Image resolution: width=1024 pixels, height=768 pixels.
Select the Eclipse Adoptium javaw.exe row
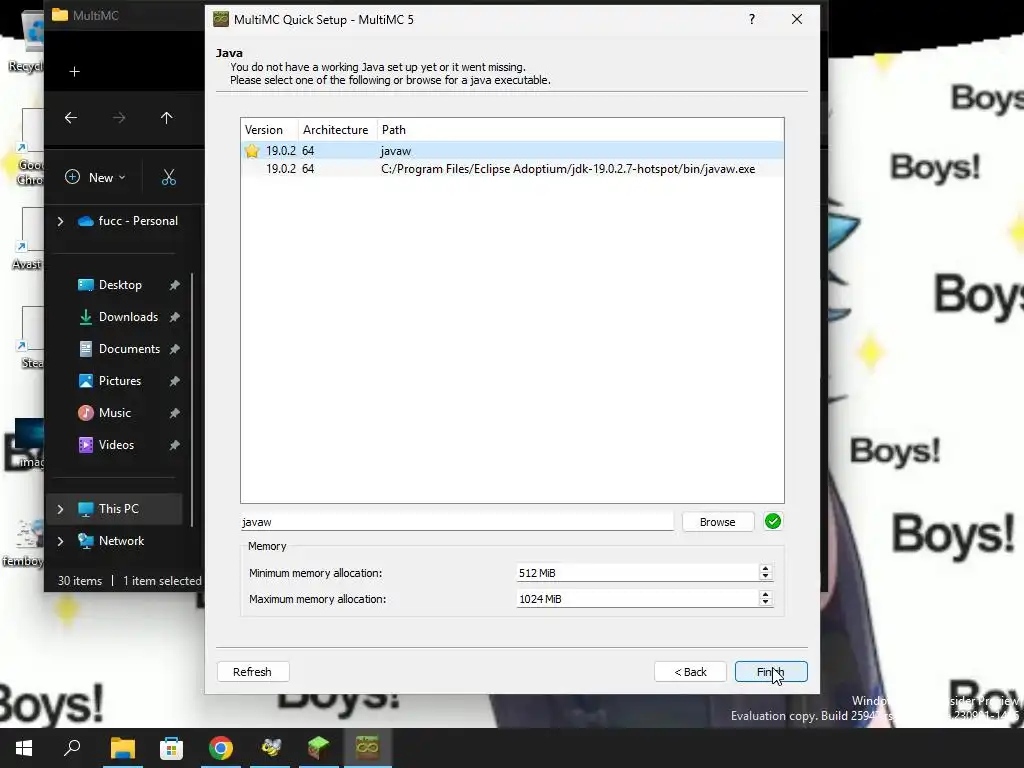pos(512,168)
